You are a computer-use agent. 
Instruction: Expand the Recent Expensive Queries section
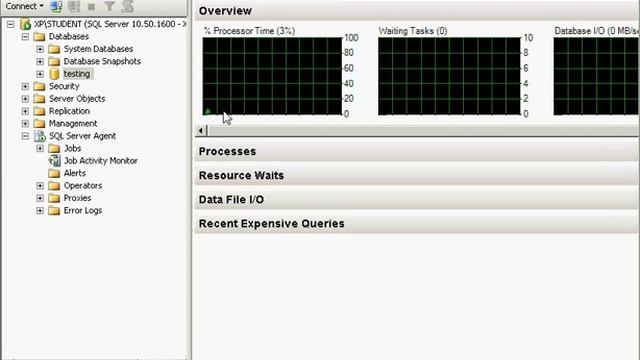(417, 224)
